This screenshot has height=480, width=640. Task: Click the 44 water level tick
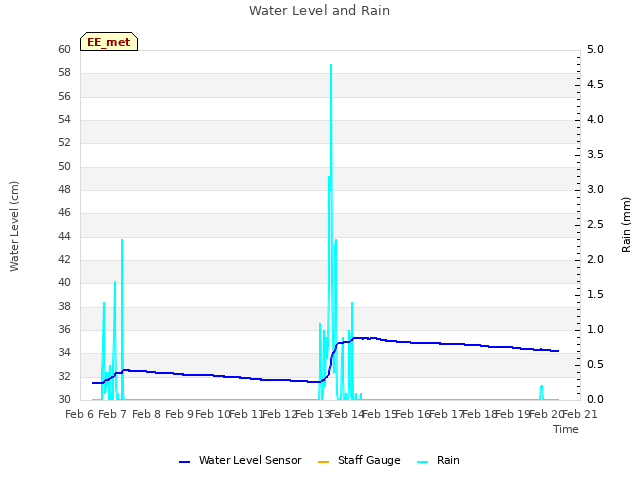coord(64,236)
